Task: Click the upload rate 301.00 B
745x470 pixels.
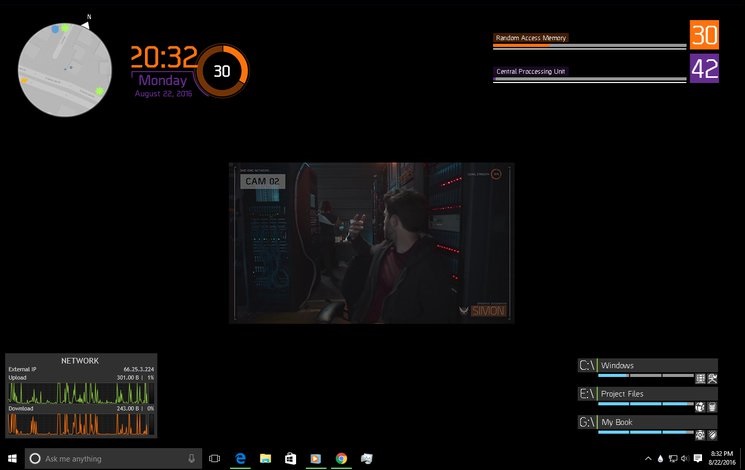Action: (x=128, y=378)
